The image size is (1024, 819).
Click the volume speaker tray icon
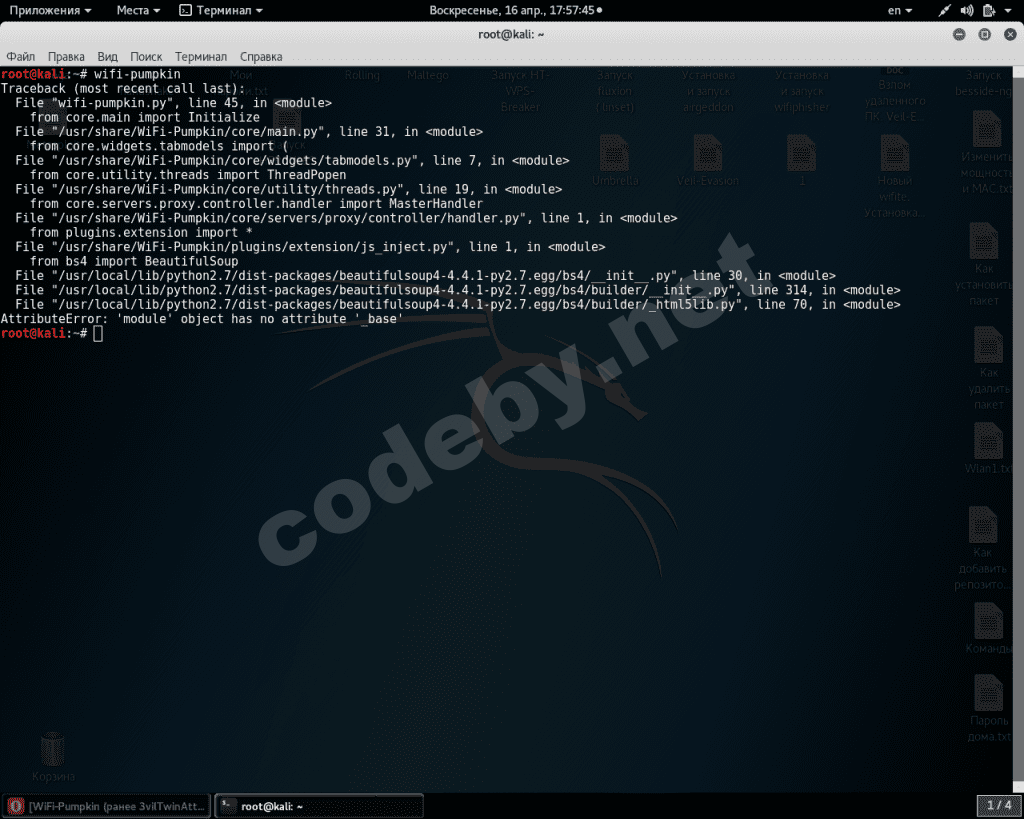(967, 10)
